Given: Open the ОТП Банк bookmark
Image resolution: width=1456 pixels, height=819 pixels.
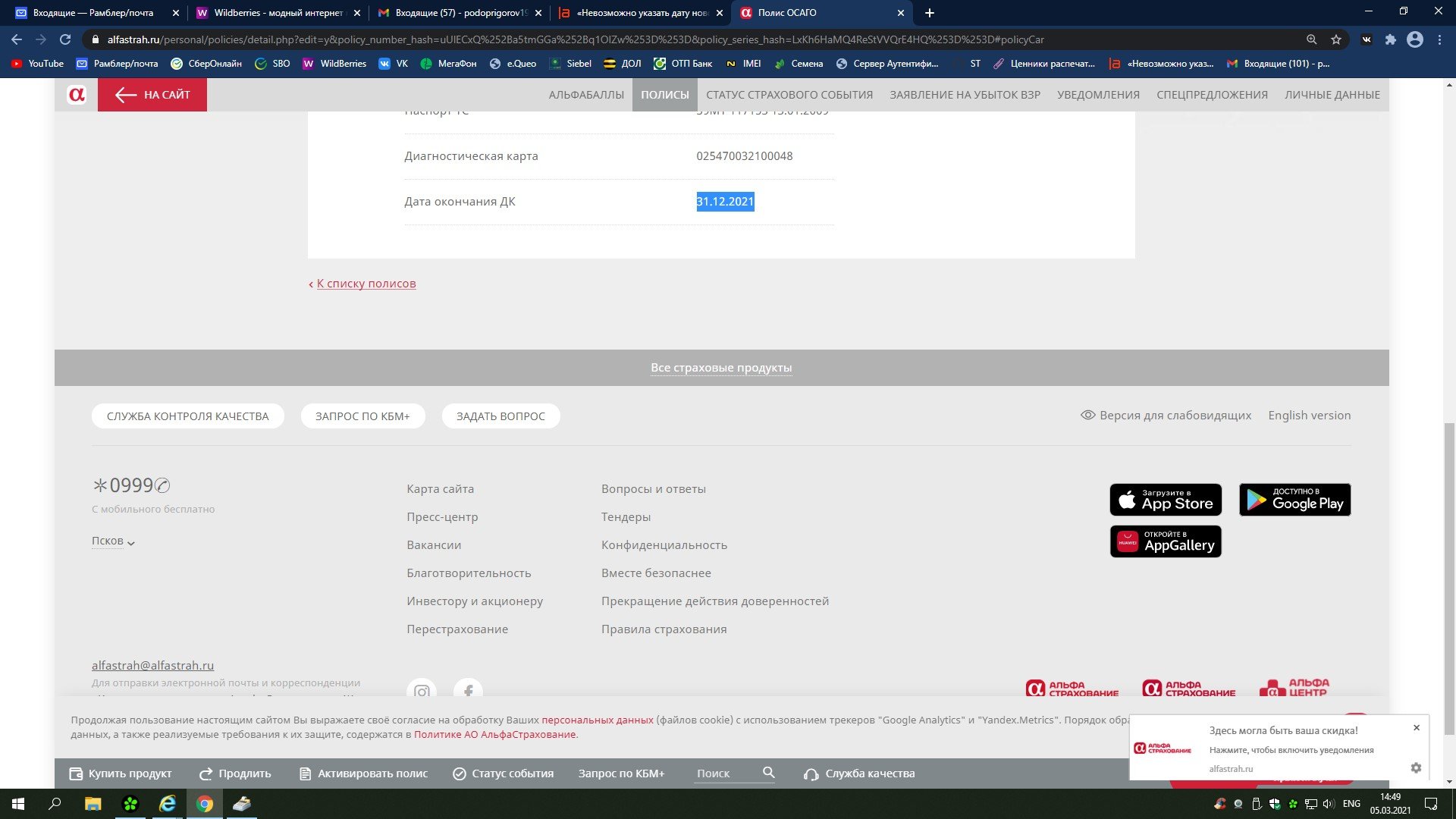Looking at the screenshot, I should click(x=683, y=64).
